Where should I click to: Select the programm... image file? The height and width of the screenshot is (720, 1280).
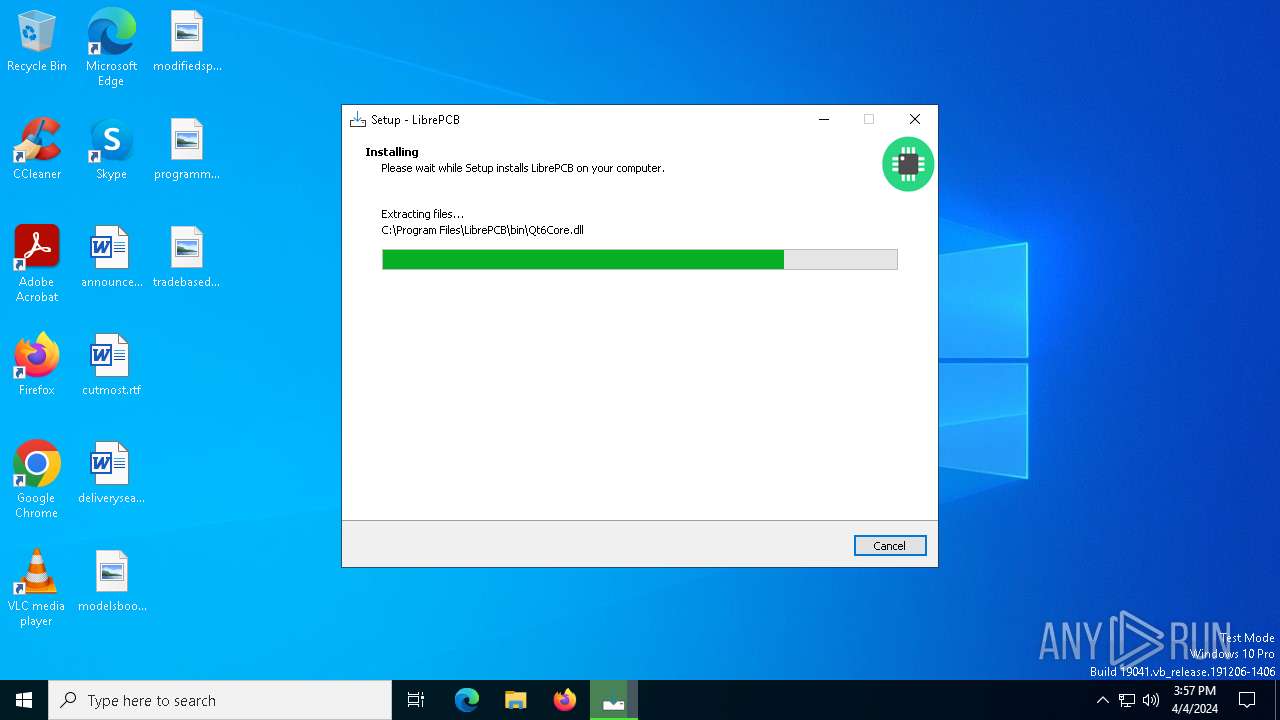(187, 150)
